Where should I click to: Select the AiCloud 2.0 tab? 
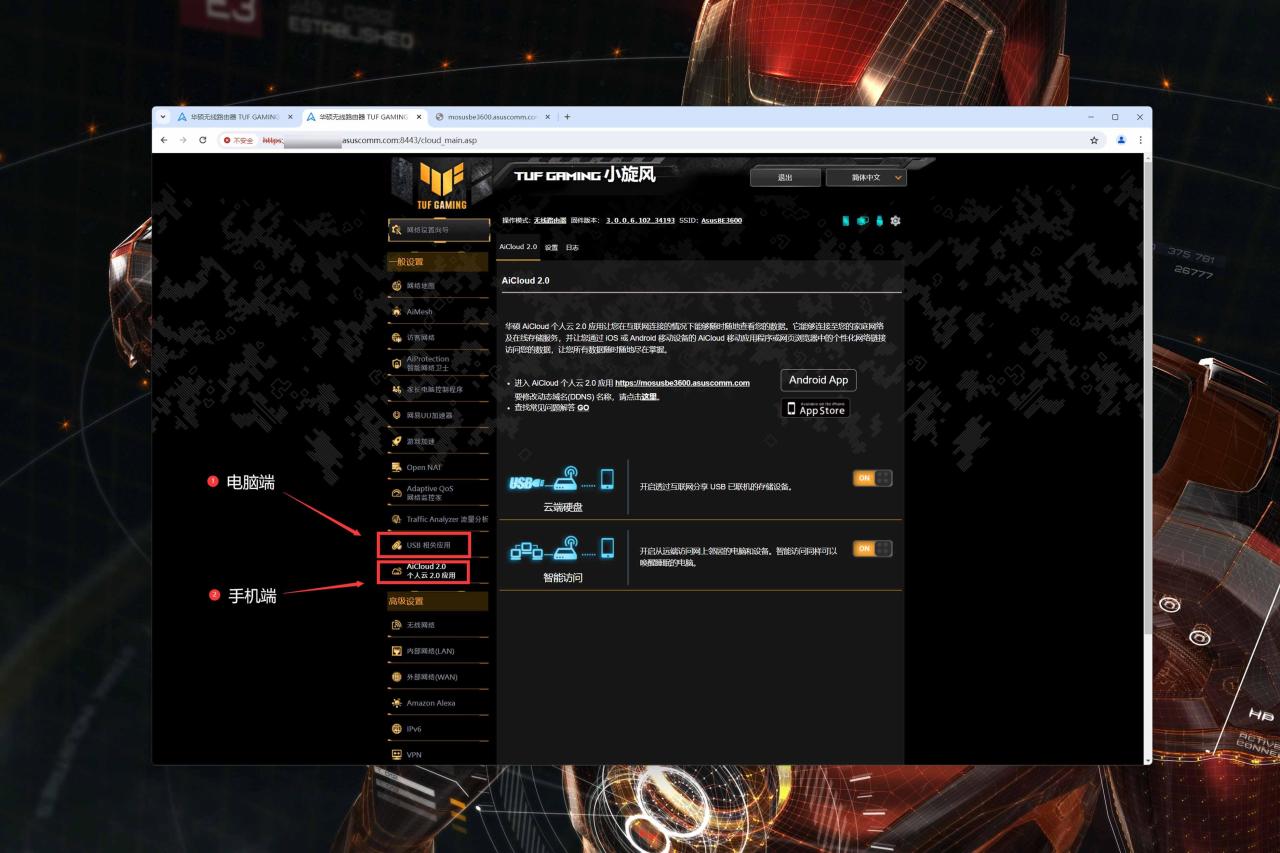click(x=518, y=247)
